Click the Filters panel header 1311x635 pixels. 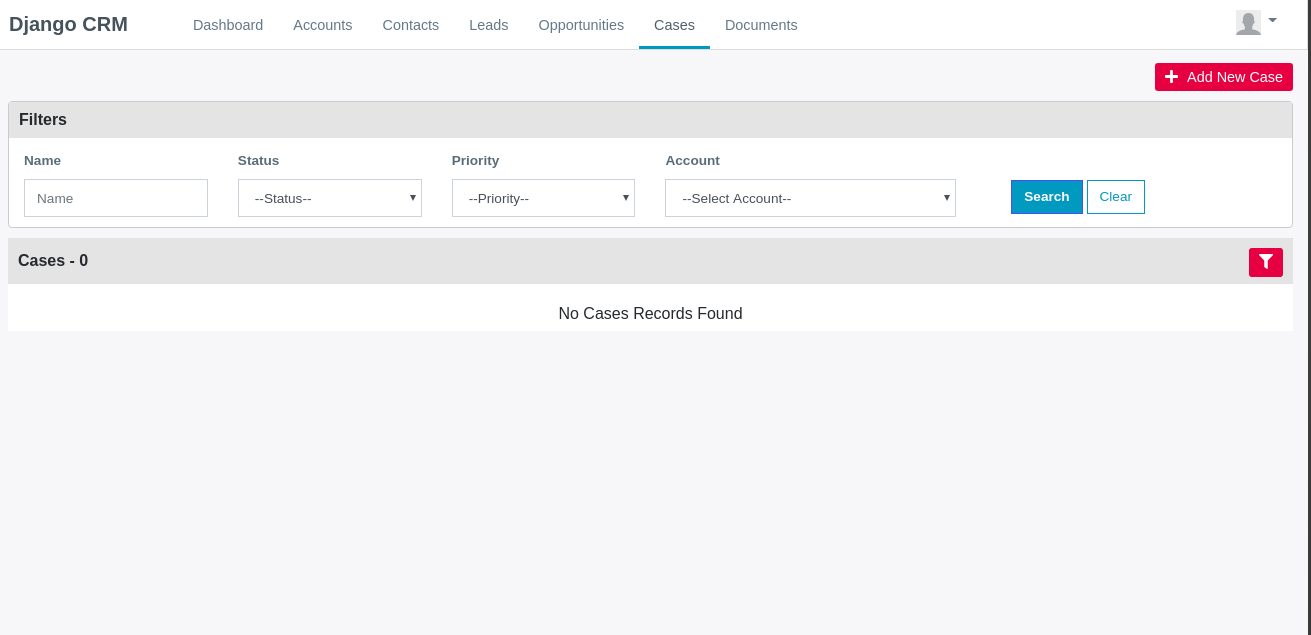coord(650,120)
